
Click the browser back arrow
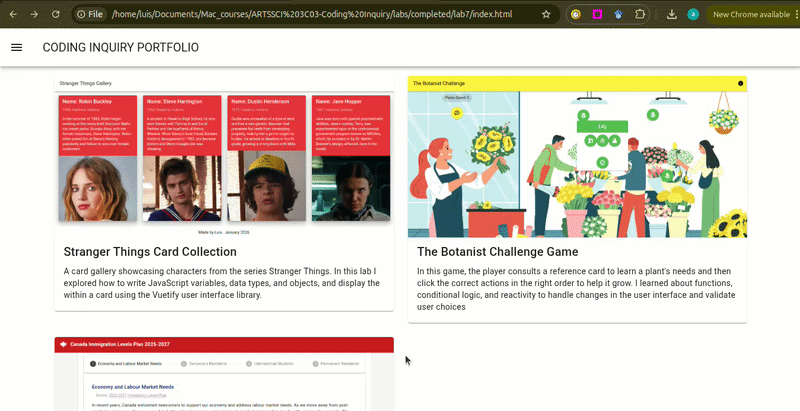[12, 14]
